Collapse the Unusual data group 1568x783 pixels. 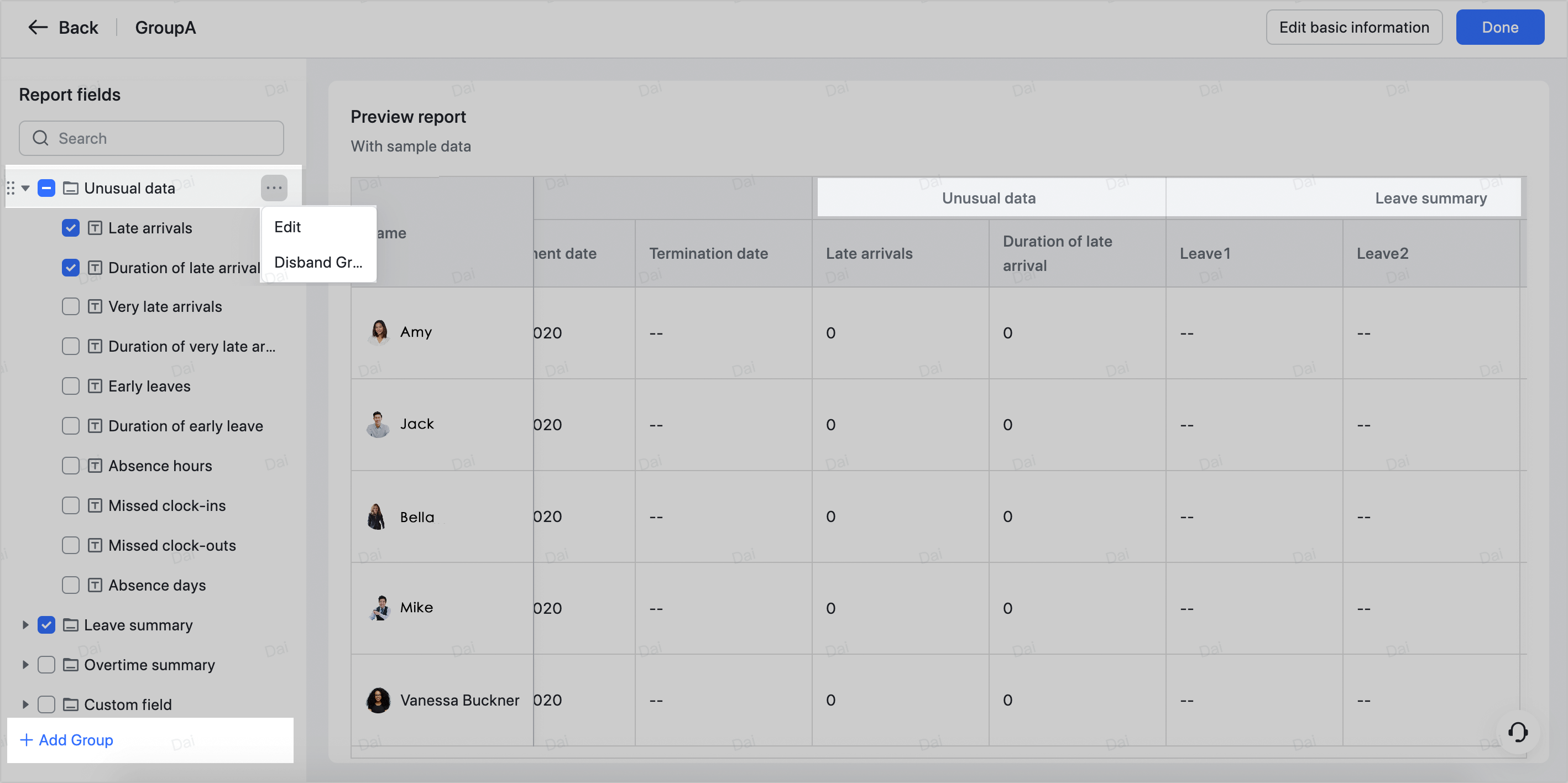pos(25,187)
